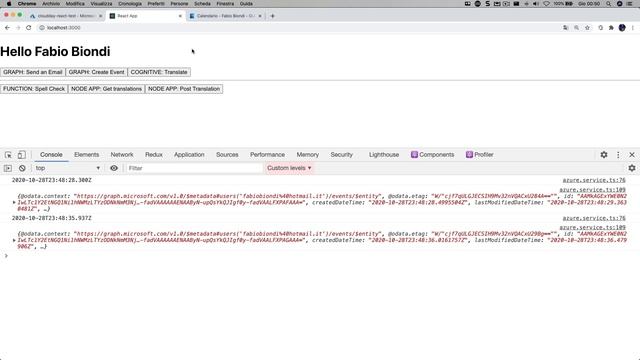
Task: Expand the first logged event object
Action: (x=14, y=202)
